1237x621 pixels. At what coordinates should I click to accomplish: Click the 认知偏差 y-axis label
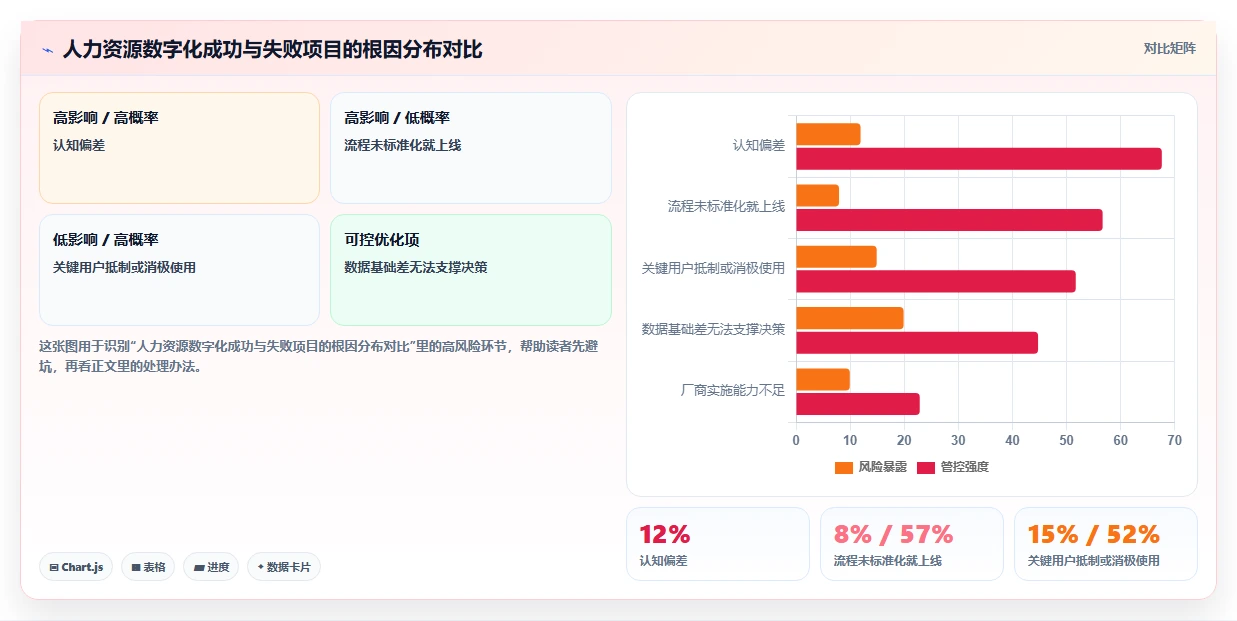click(759, 146)
